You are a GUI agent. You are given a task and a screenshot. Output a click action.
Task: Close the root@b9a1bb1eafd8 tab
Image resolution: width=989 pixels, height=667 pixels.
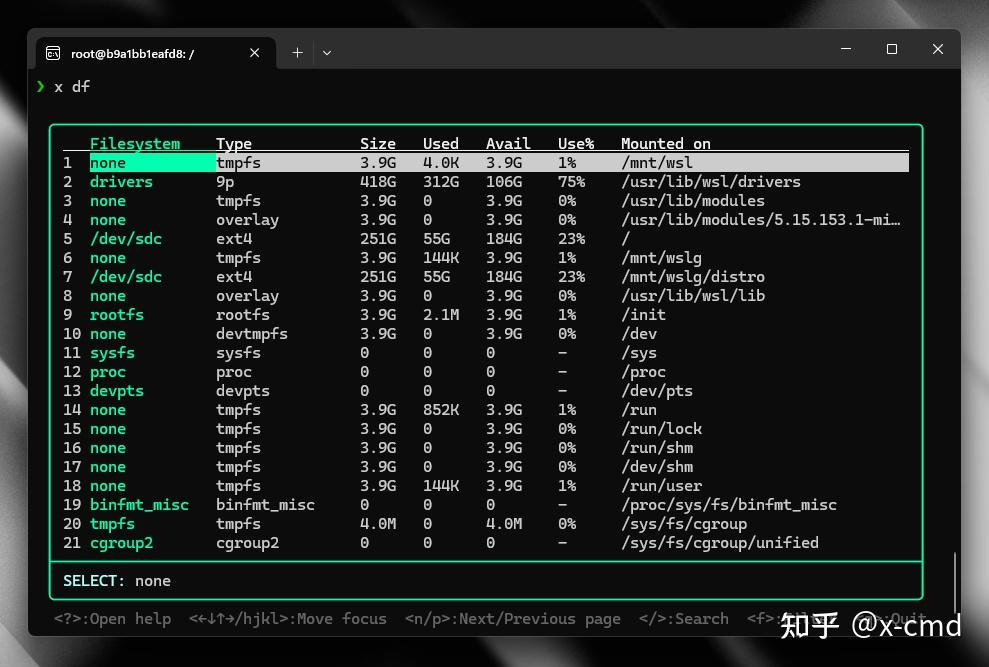coord(254,52)
